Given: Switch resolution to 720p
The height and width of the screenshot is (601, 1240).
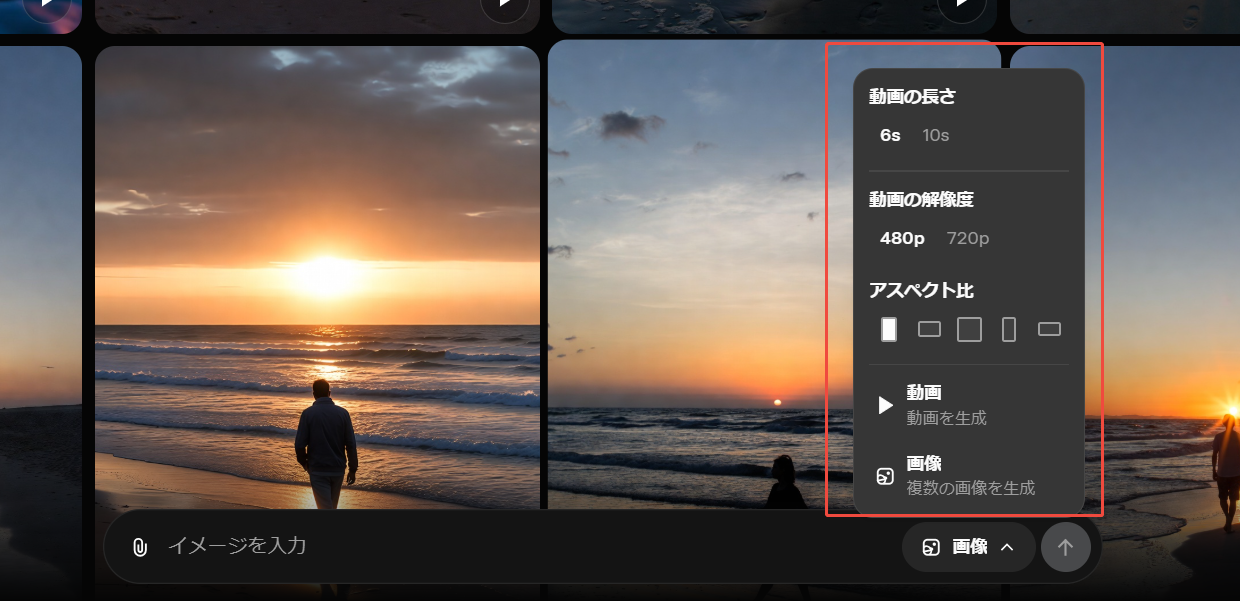Looking at the screenshot, I should (x=961, y=238).
